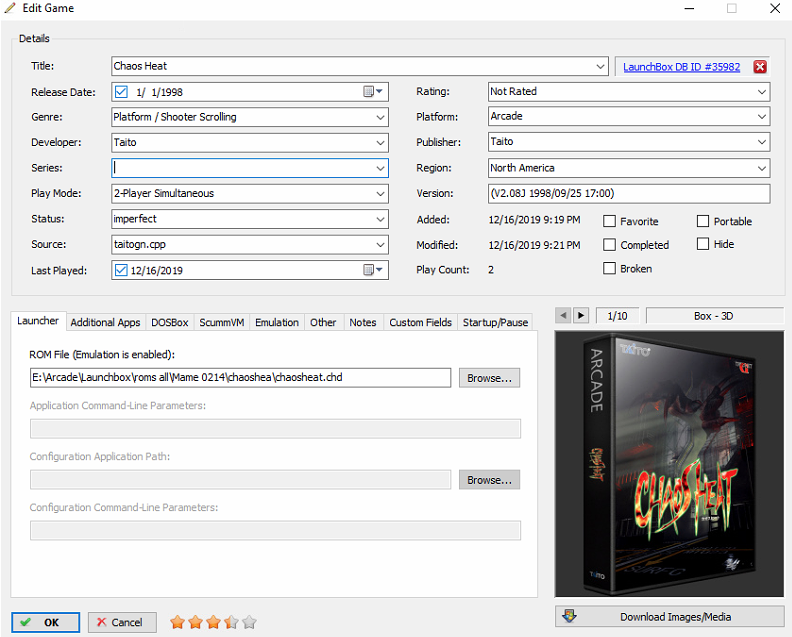Screen dimensions: 792x637
Task: Select the Launcher tab
Action: (x=38, y=321)
